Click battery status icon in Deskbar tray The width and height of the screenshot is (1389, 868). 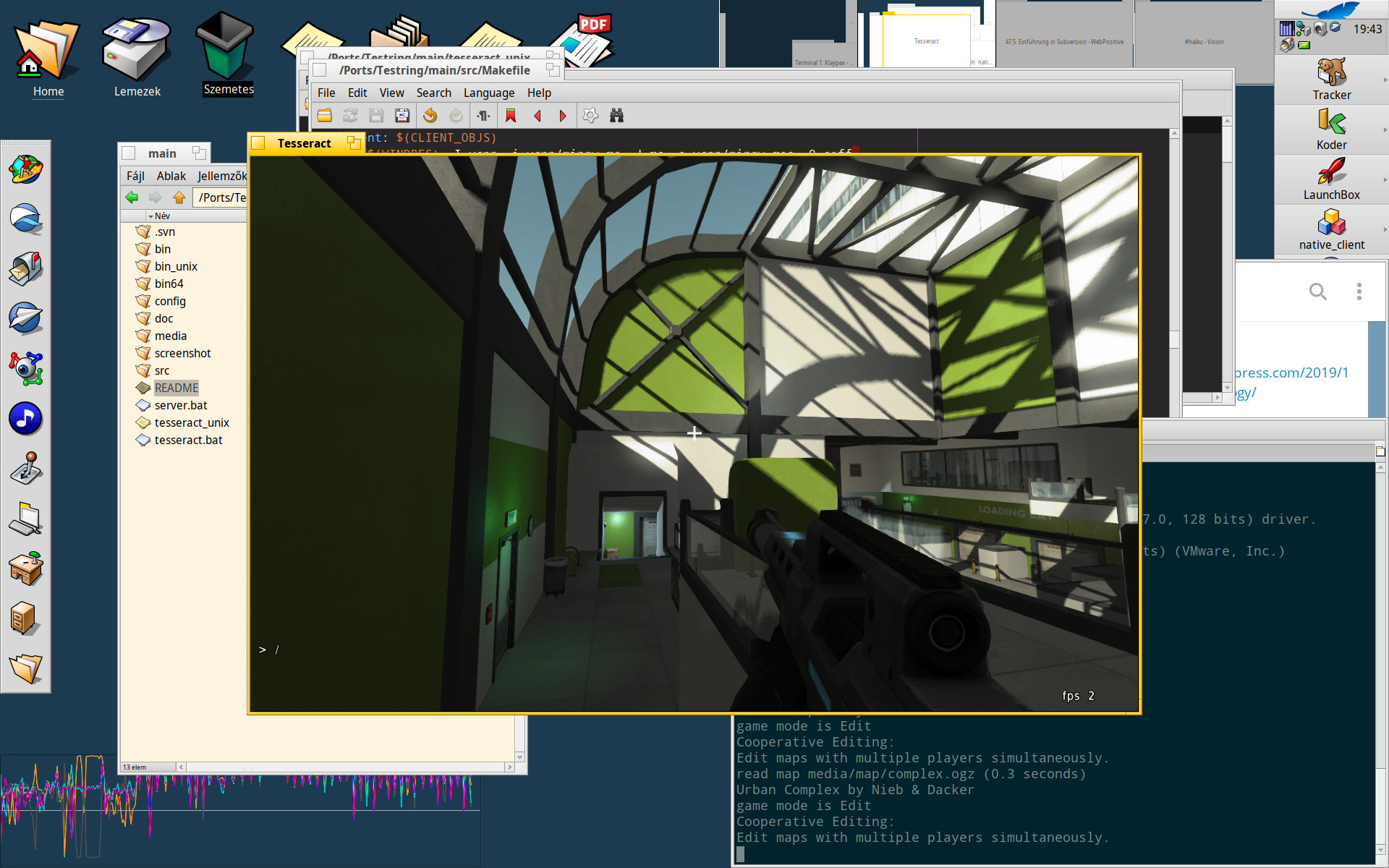[1304, 45]
